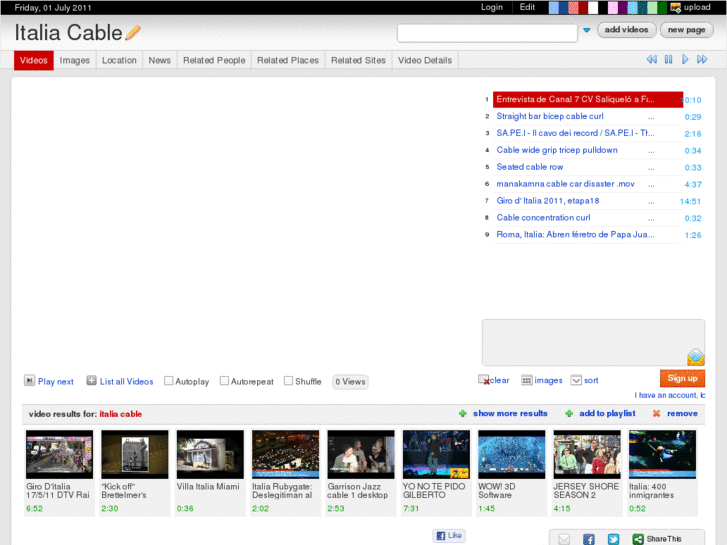Select the dark green theme swatch

(662, 7)
